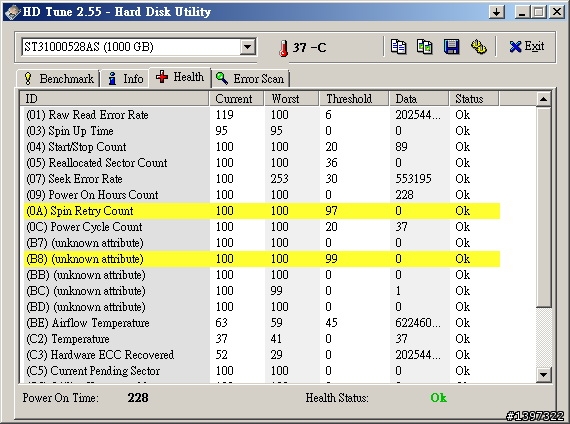Viewport: 570px width, 424px height.
Task: Select (C2) Temperature row
Action: 262,339
